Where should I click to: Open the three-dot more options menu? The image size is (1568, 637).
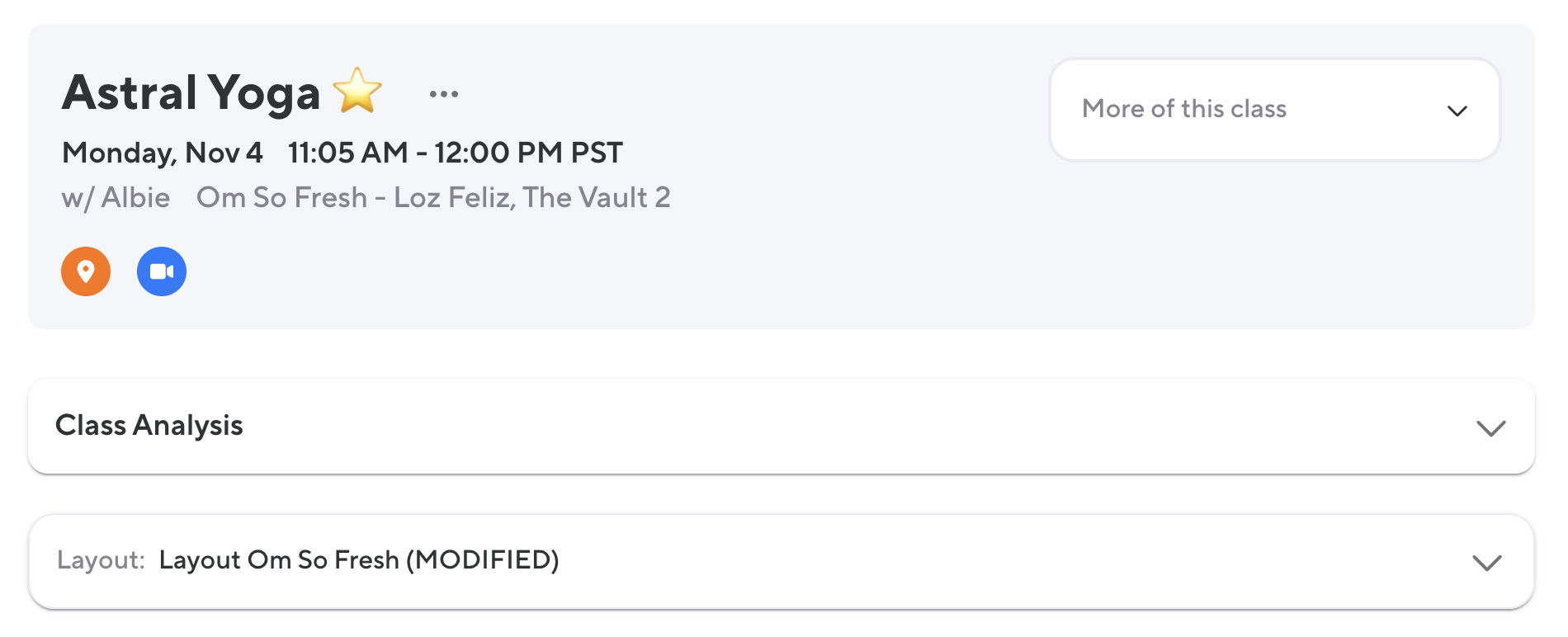click(444, 94)
